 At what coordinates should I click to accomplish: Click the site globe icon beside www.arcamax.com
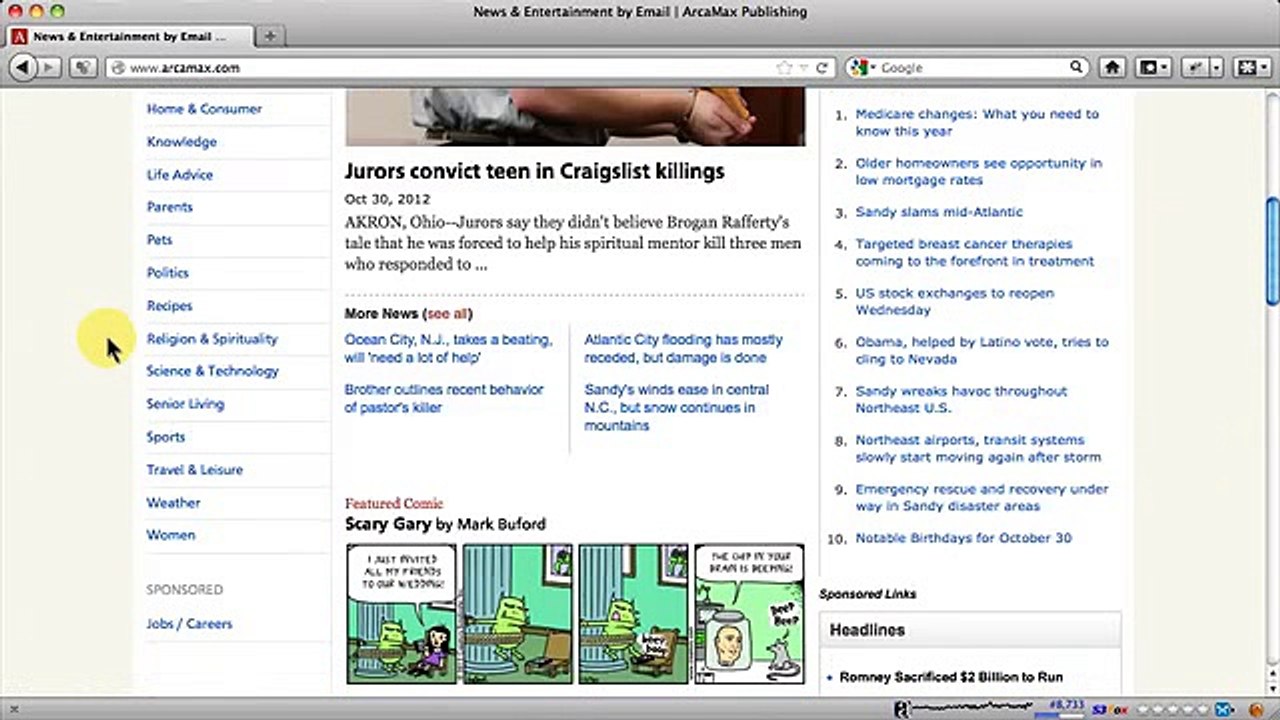tap(118, 68)
